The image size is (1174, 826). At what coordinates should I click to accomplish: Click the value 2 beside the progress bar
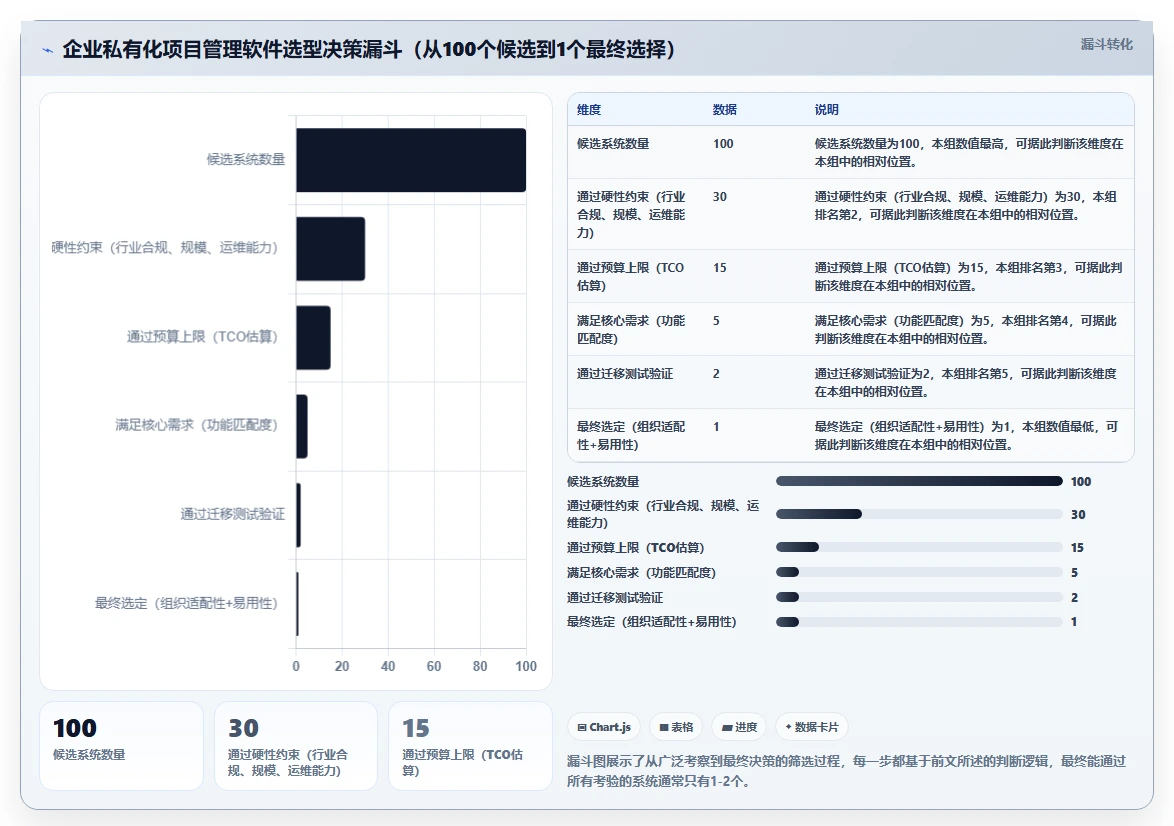point(1074,598)
